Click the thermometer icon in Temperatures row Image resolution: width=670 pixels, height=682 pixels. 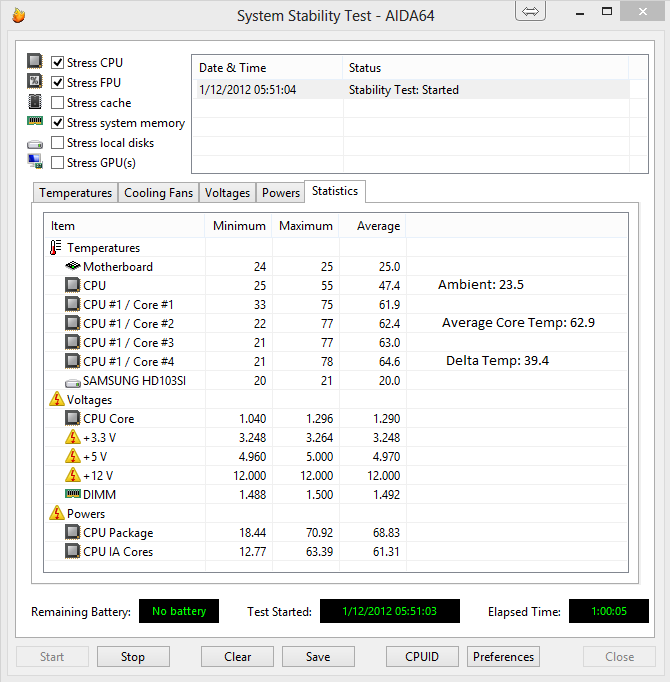pyautogui.click(x=55, y=247)
